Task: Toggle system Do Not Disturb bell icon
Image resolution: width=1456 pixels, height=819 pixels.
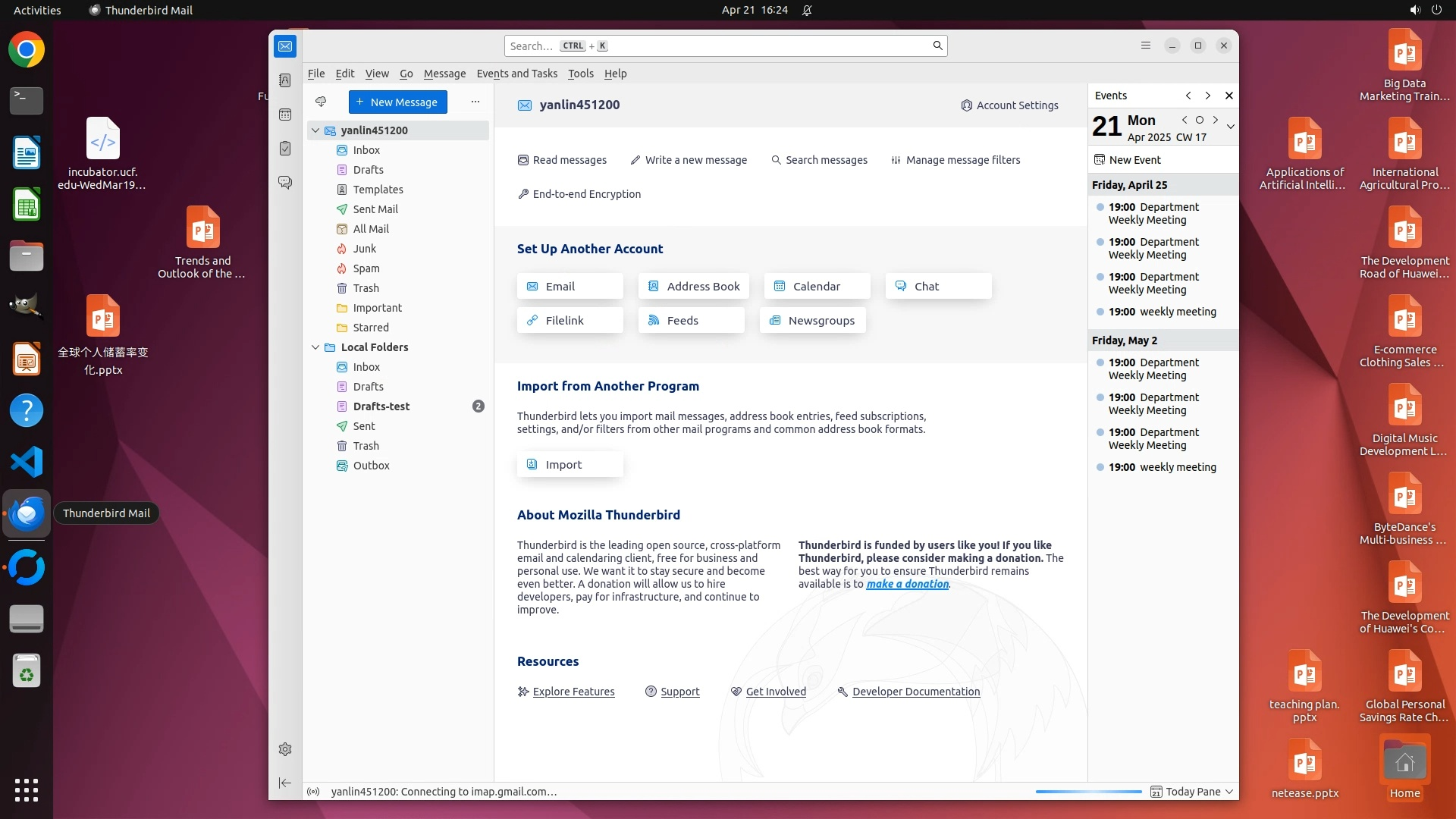Action: [807, 10]
